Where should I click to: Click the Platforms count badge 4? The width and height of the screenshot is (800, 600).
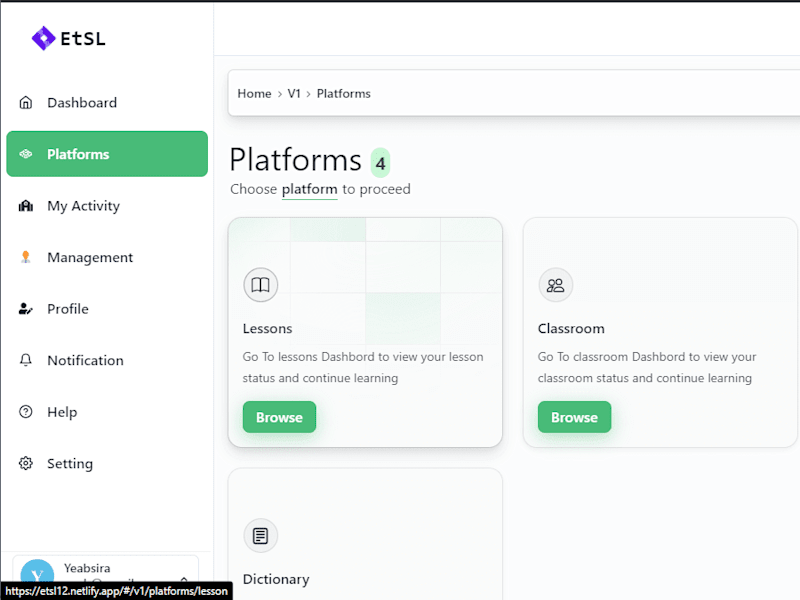coord(380,163)
